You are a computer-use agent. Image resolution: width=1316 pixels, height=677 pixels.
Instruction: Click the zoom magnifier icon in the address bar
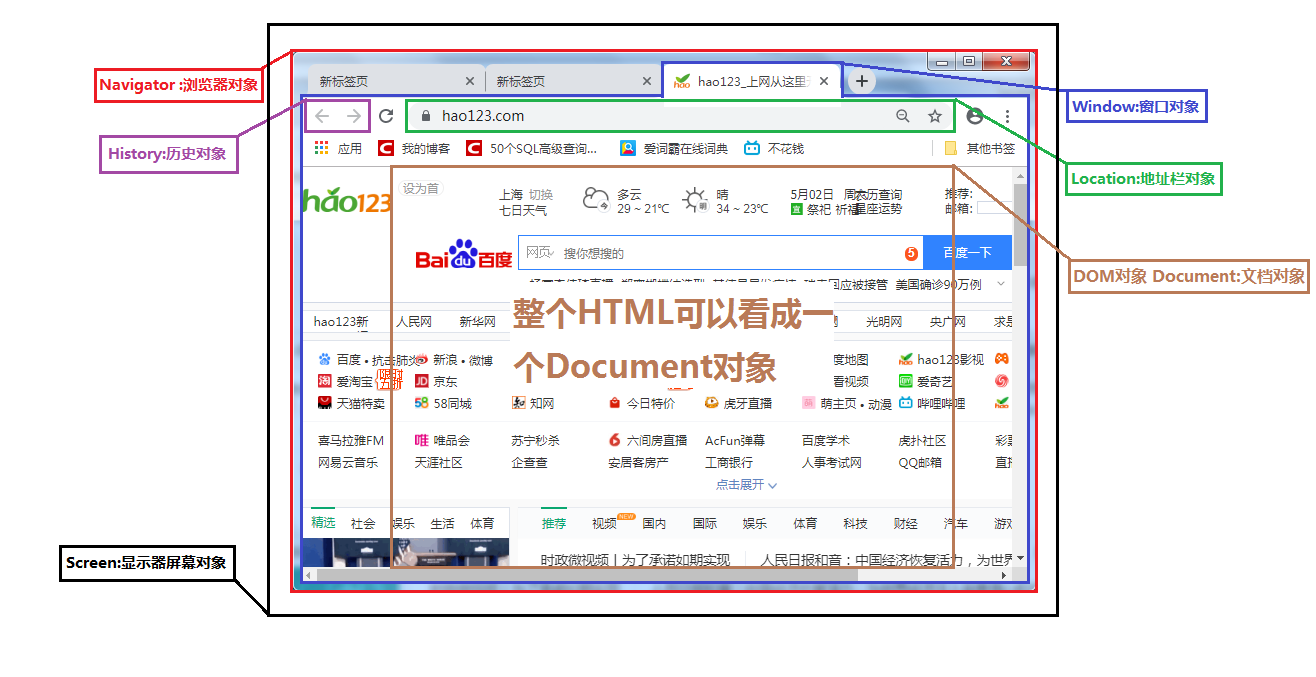(x=903, y=116)
